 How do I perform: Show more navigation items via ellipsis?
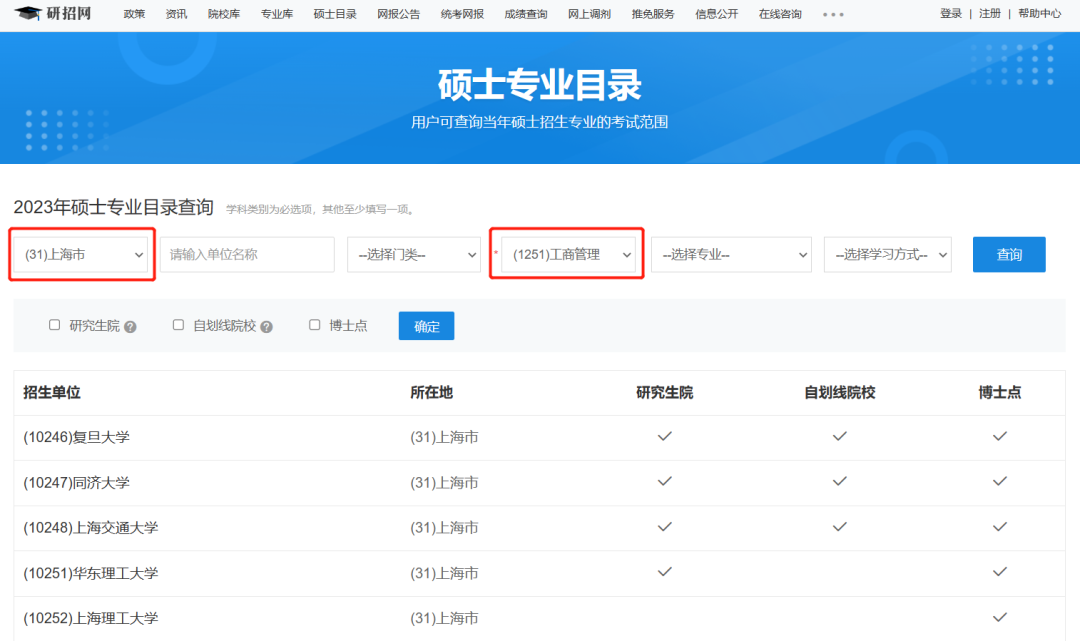click(833, 14)
